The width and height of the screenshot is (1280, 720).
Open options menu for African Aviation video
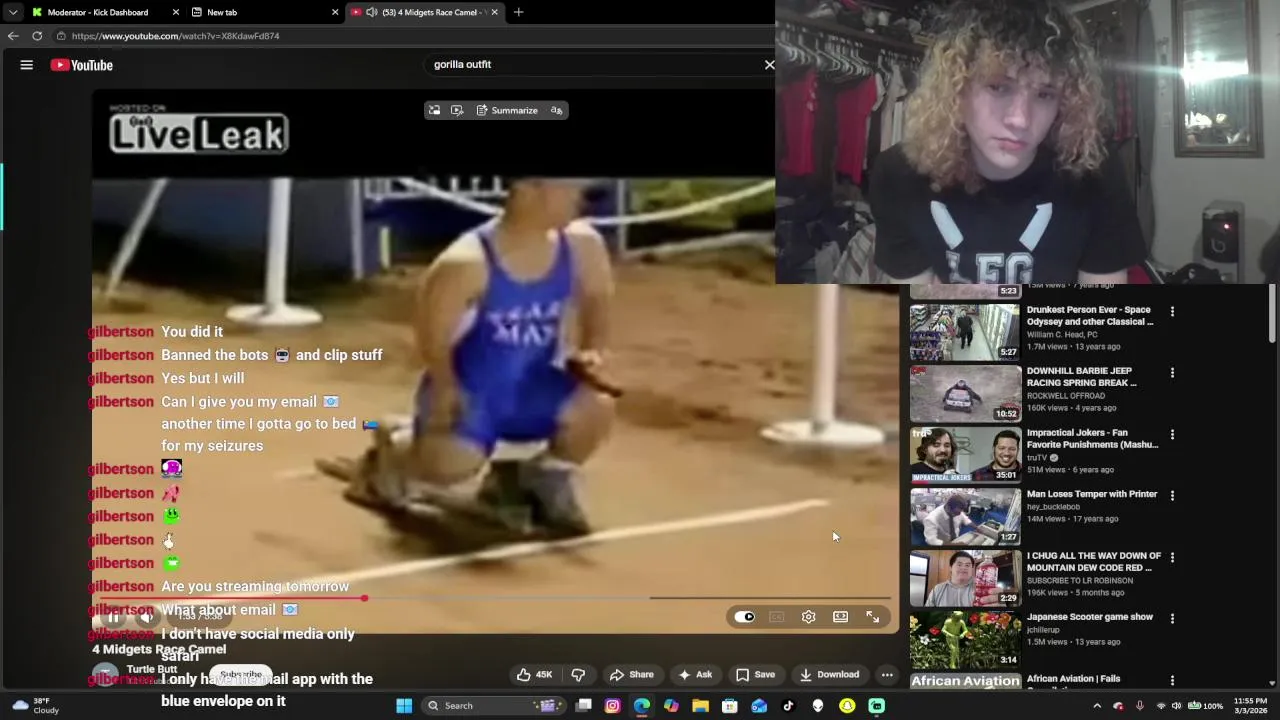pos(1172,680)
